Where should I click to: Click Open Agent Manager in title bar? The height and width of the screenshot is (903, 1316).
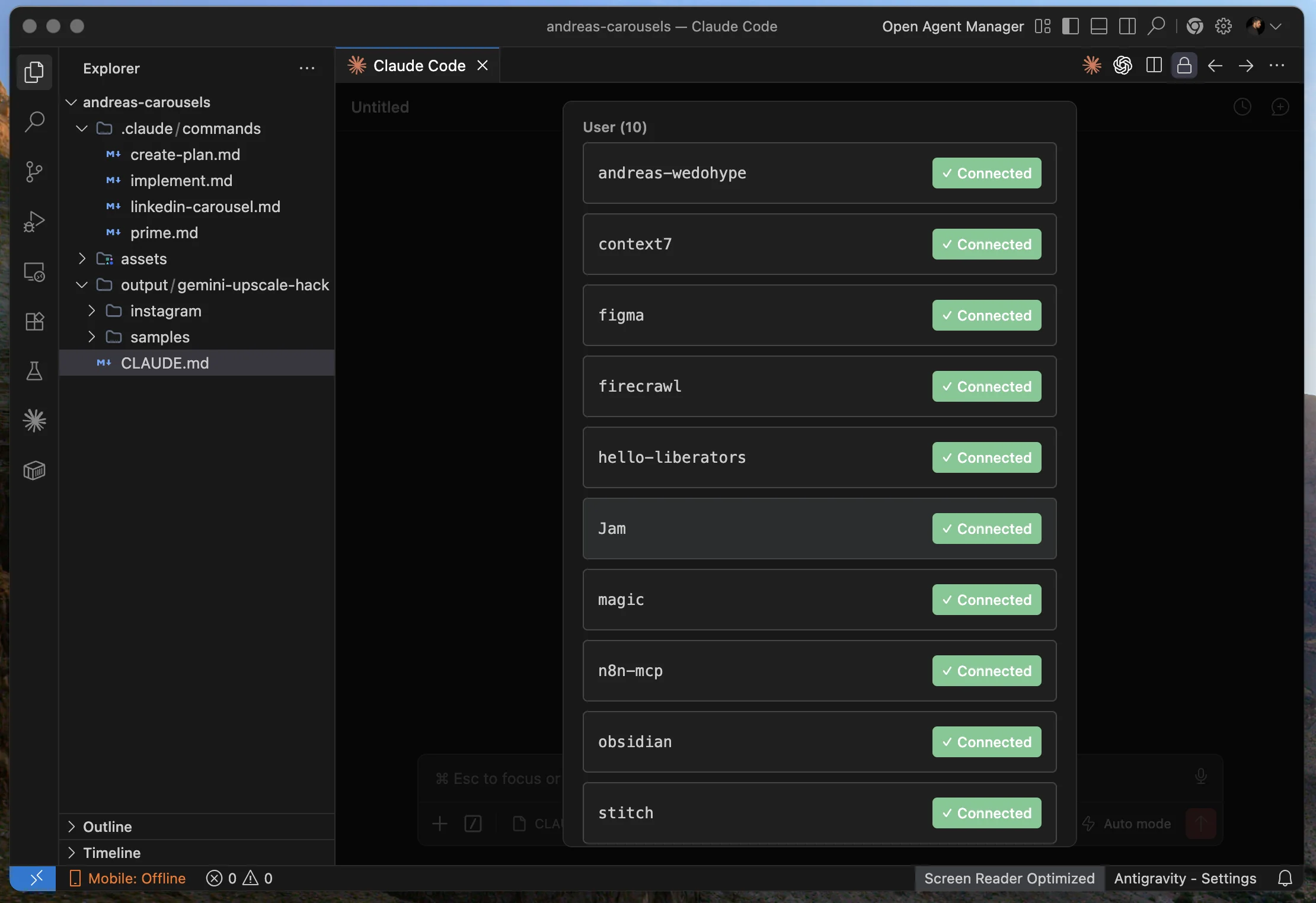953,26
